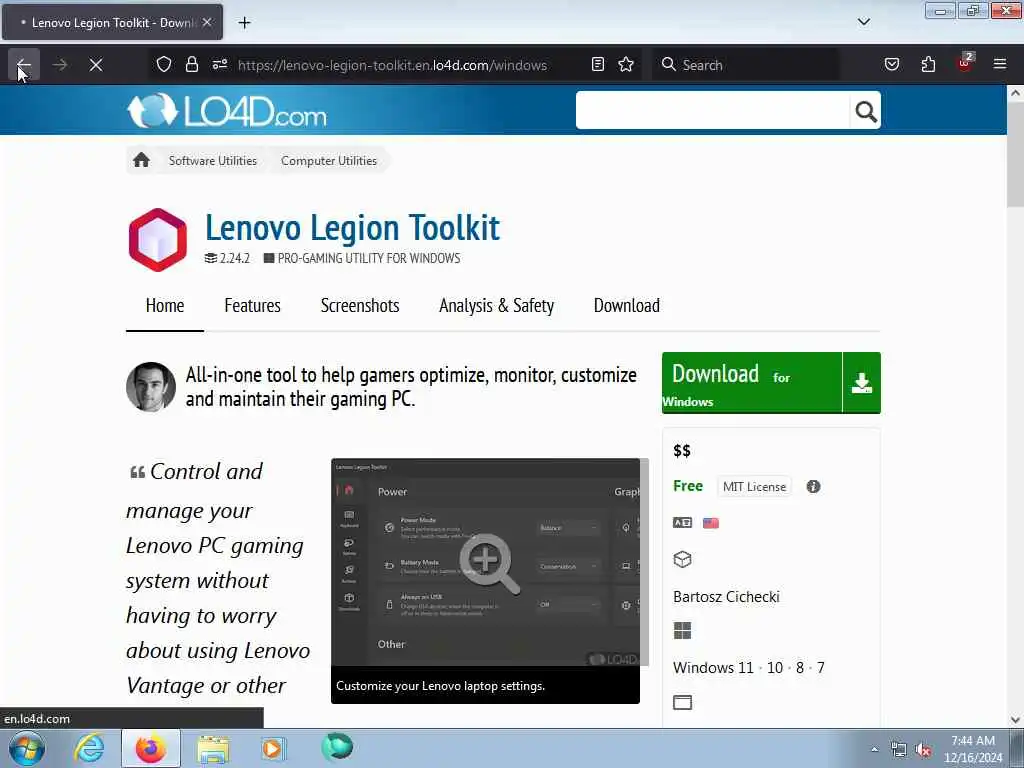
Task: Click the Windows 11 · 10 · 8 · 7 text
Action: (x=748, y=668)
